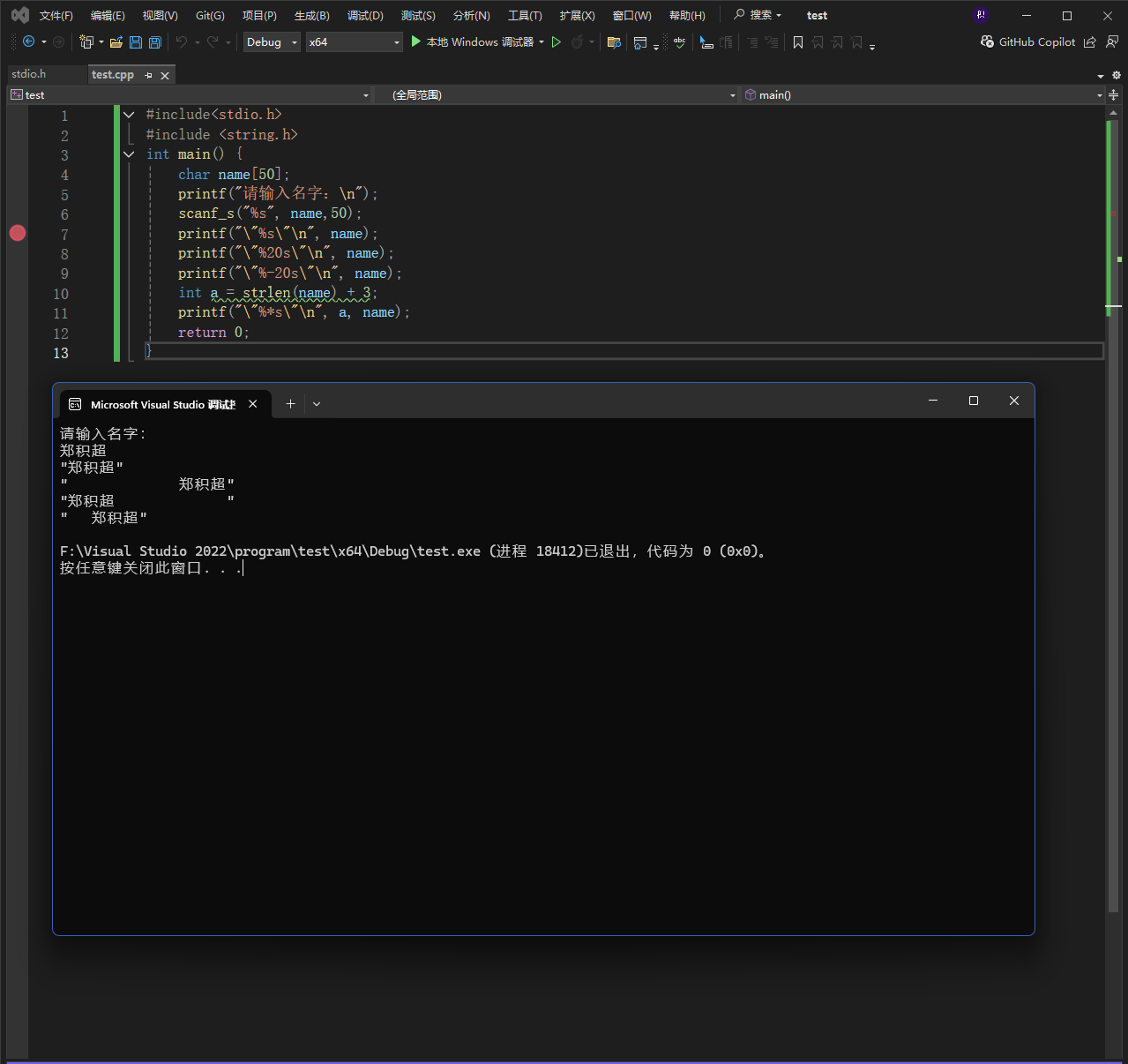Click the document tab settings gear
This screenshot has width=1128, height=1064.
pyautogui.click(x=1117, y=76)
